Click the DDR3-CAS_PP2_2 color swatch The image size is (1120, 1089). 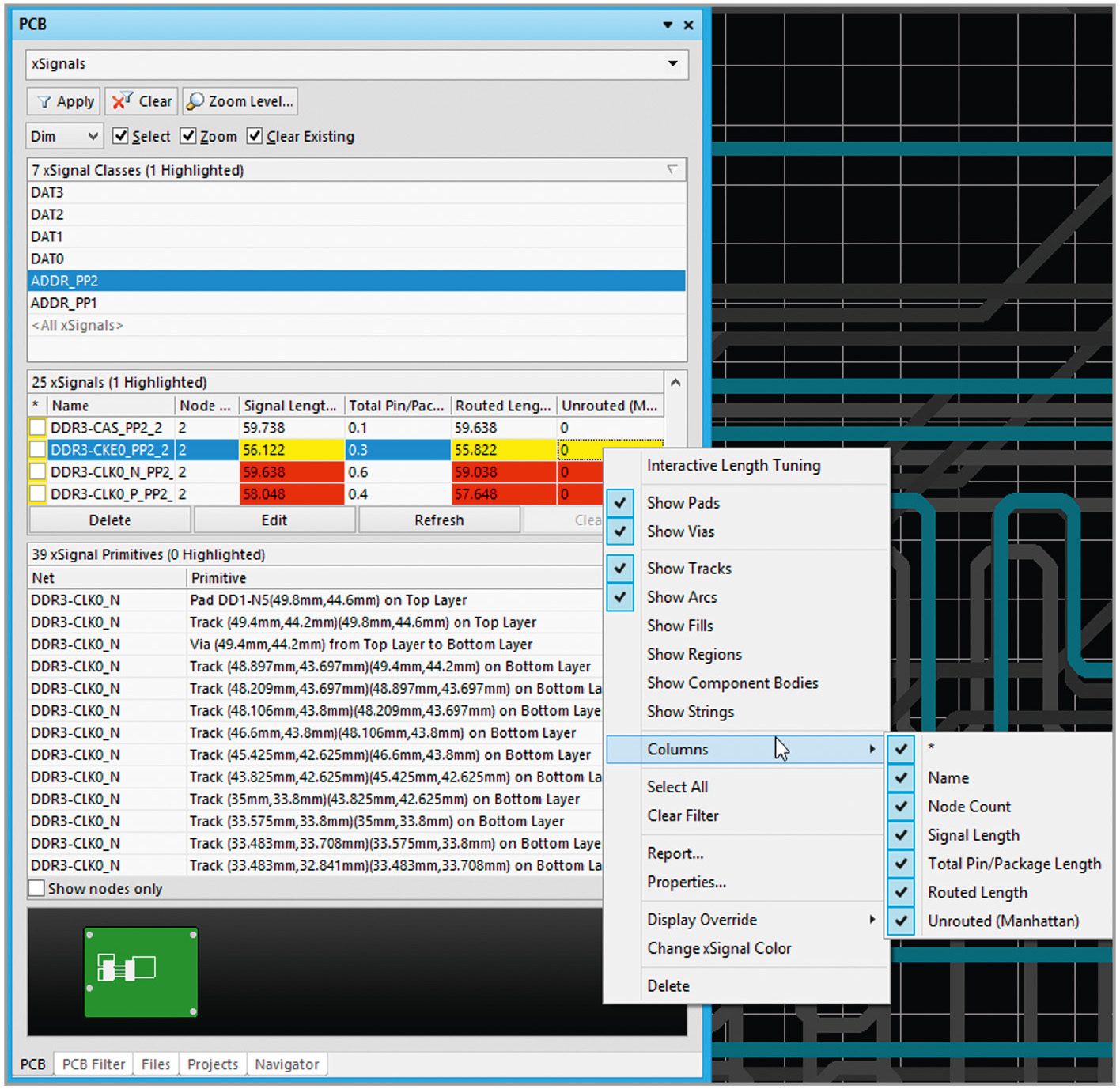coord(38,428)
